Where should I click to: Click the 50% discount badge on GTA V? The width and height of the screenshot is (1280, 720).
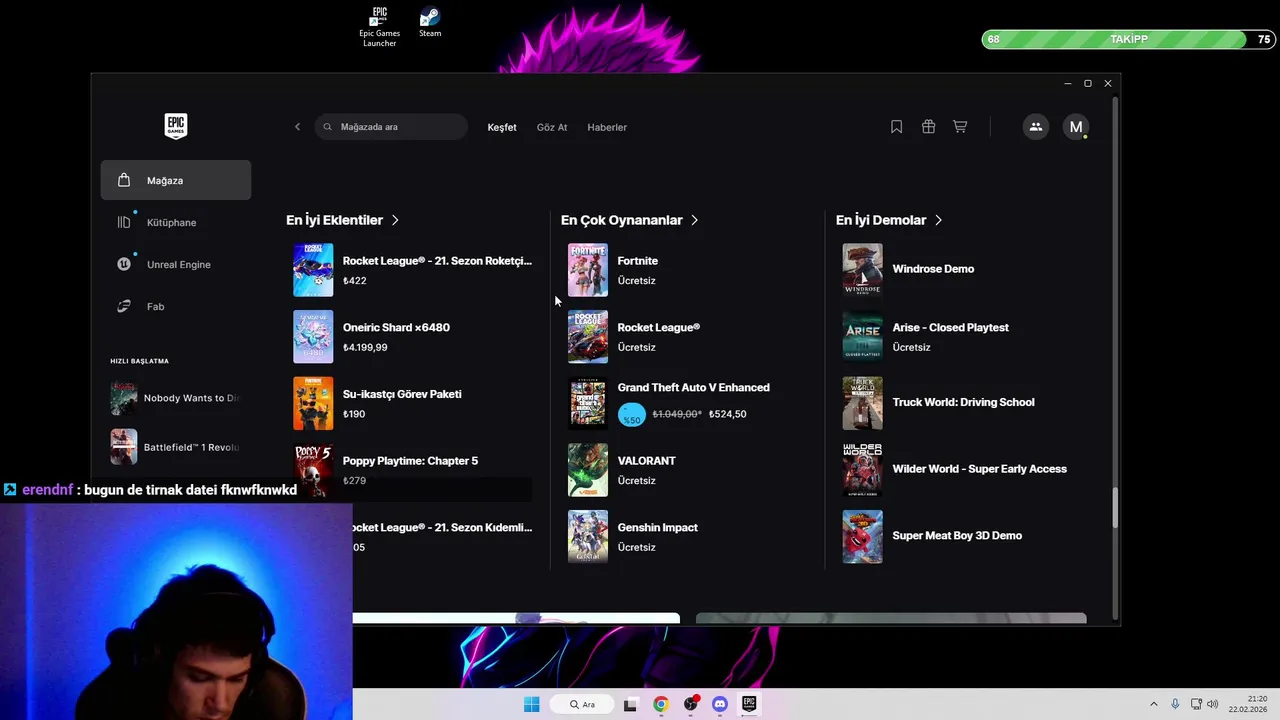[x=632, y=414]
